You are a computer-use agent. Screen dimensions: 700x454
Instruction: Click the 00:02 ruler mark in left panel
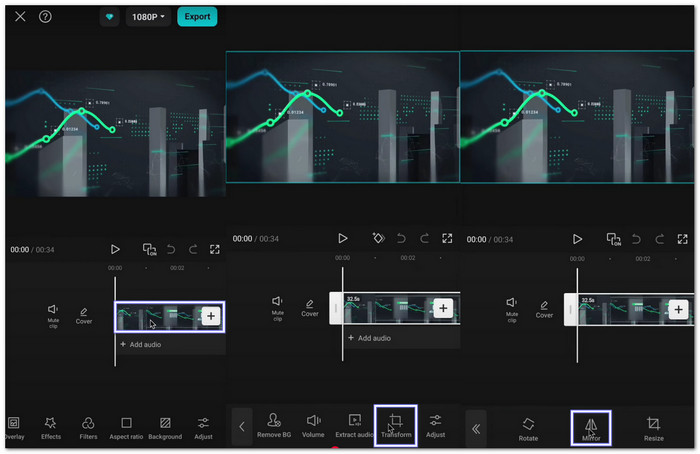pos(177,268)
